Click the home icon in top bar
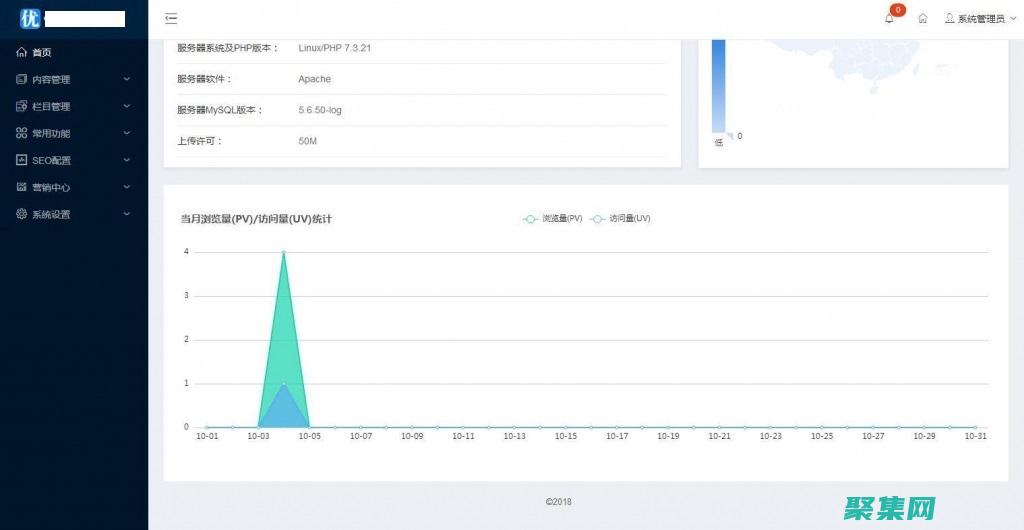Screen dimensions: 1024x530 tap(923, 18)
